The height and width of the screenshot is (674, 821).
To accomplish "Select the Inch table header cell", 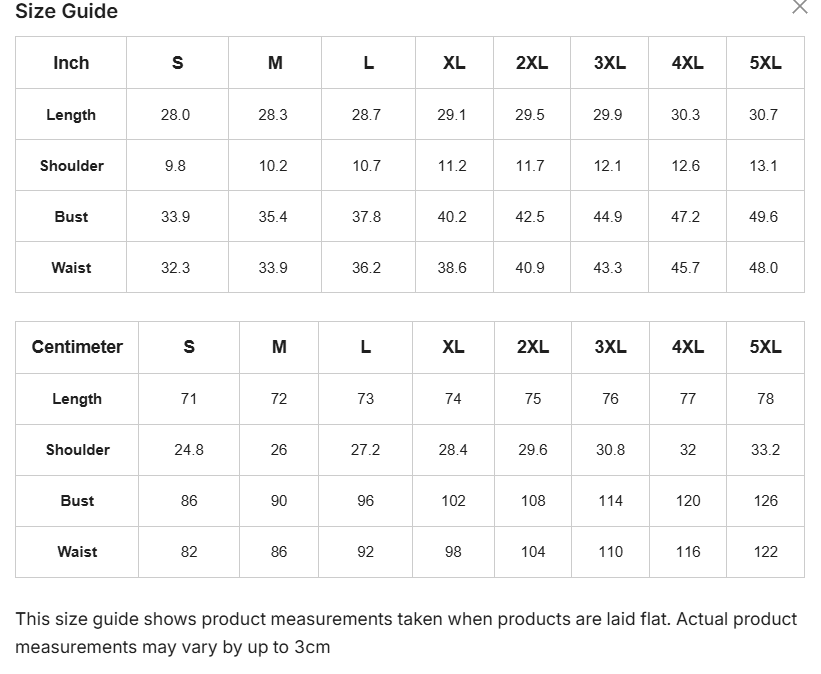I will pos(71,63).
